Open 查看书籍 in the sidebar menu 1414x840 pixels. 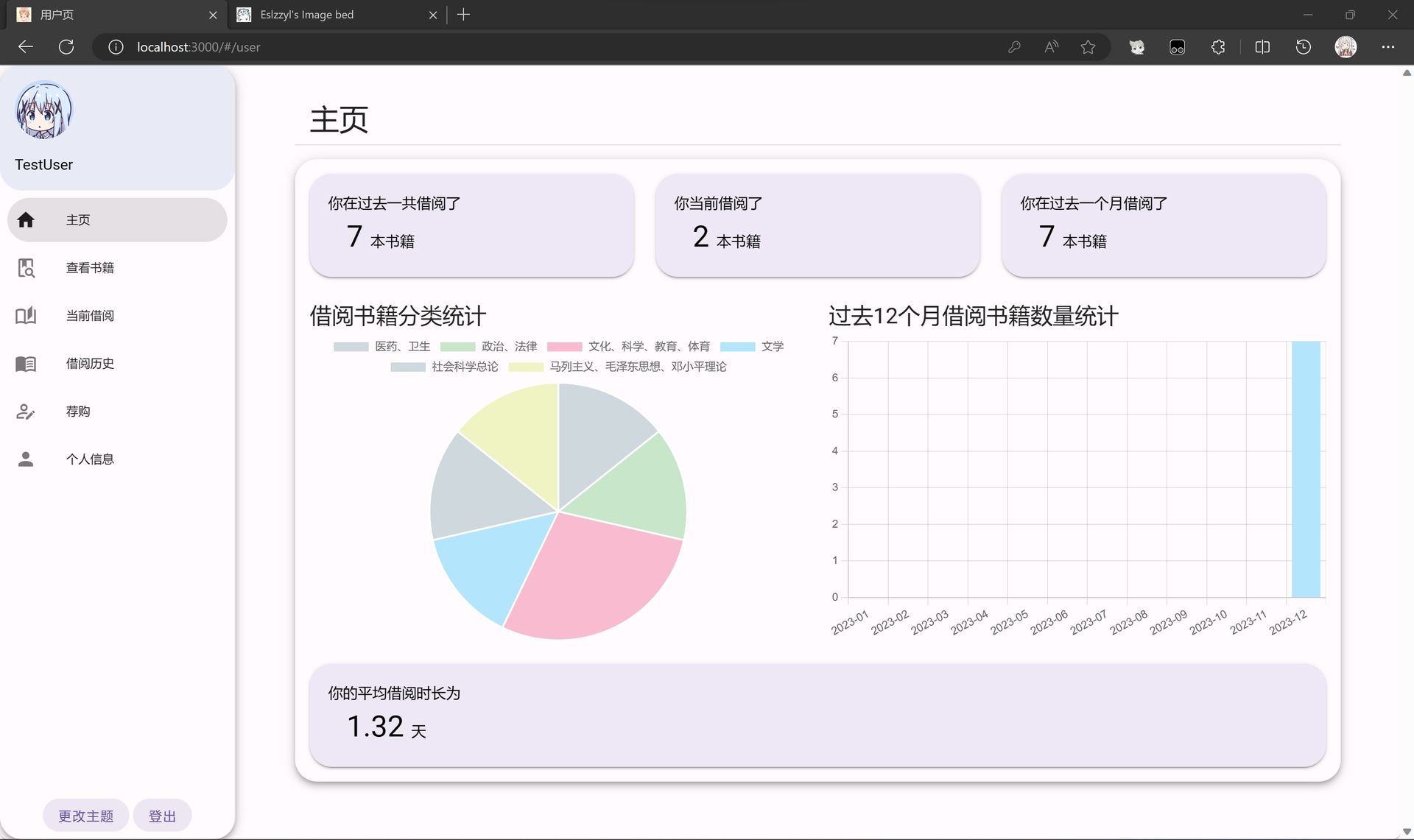click(117, 268)
